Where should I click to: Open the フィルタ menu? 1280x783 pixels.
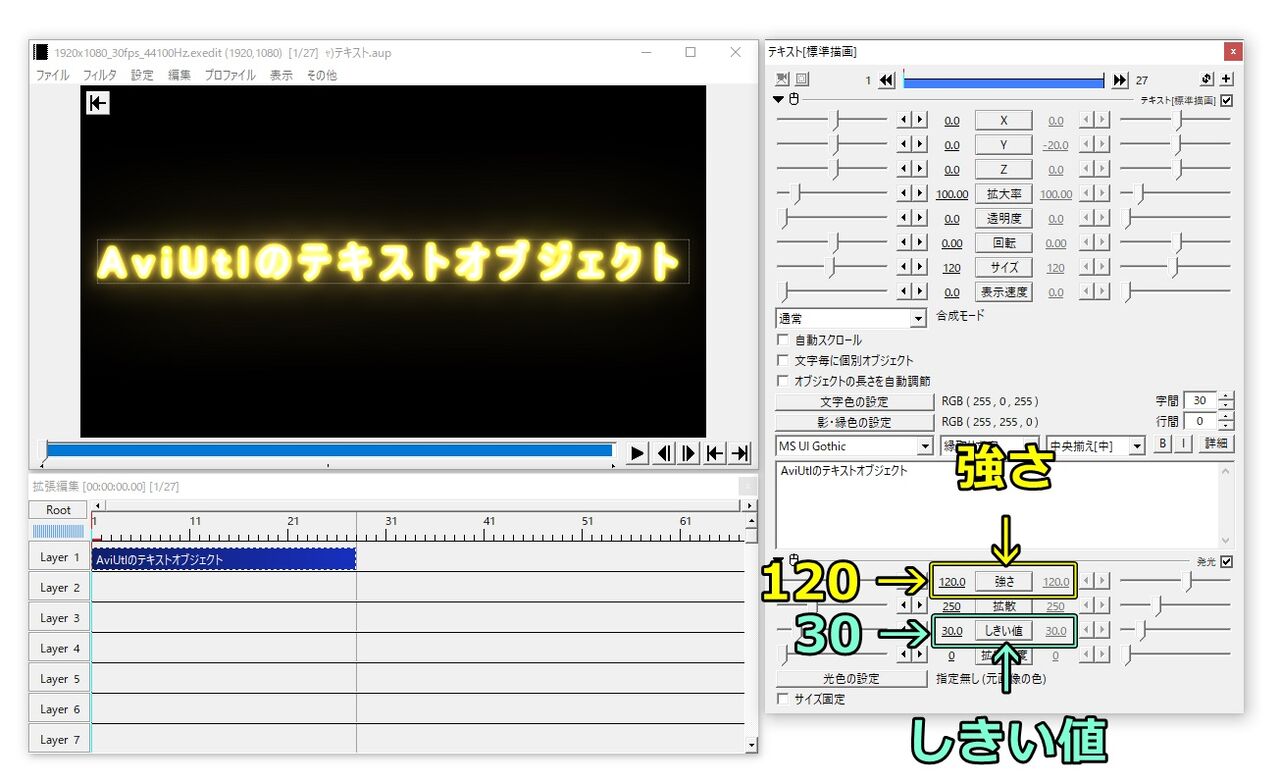[99, 74]
